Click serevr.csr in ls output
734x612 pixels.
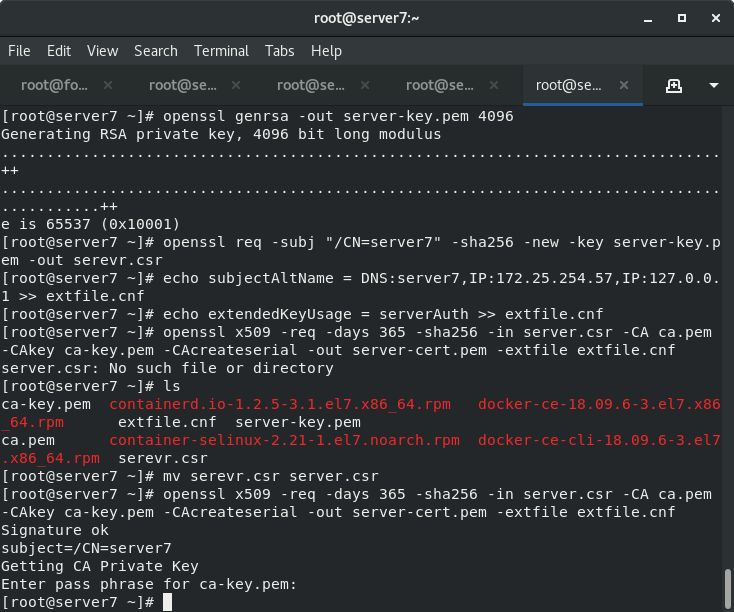pos(162,458)
